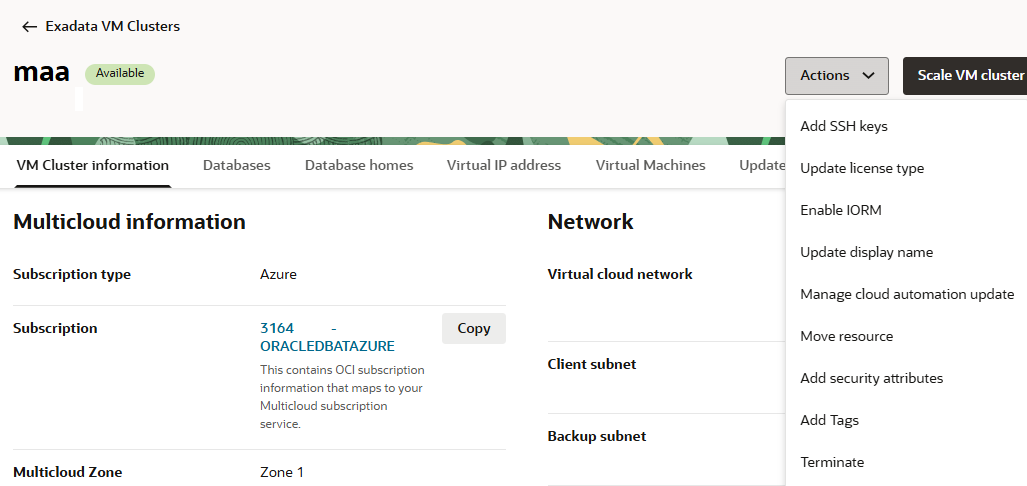
Task: Select Add SSH keys menu option
Action: click(844, 126)
